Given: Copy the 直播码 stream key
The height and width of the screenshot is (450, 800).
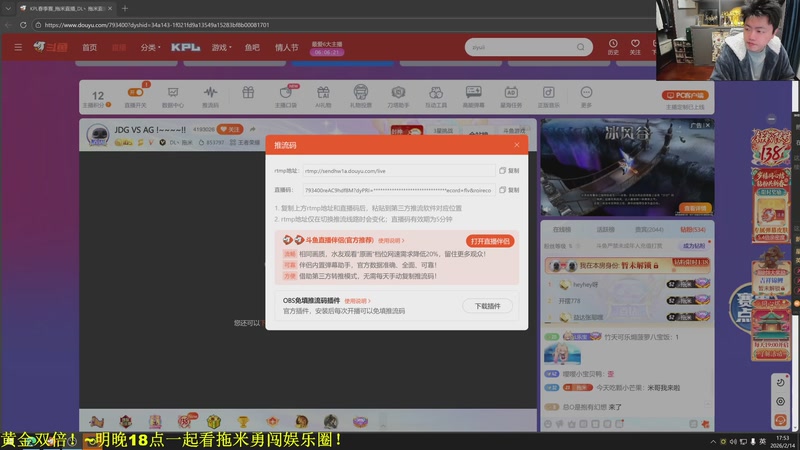Looking at the screenshot, I should pyautogui.click(x=509, y=190).
